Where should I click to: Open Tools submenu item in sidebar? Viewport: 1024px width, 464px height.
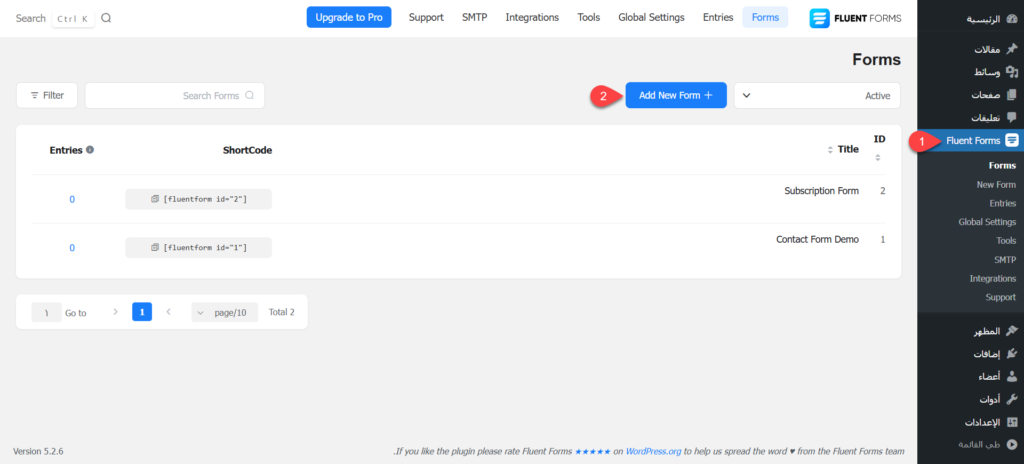1006,240
